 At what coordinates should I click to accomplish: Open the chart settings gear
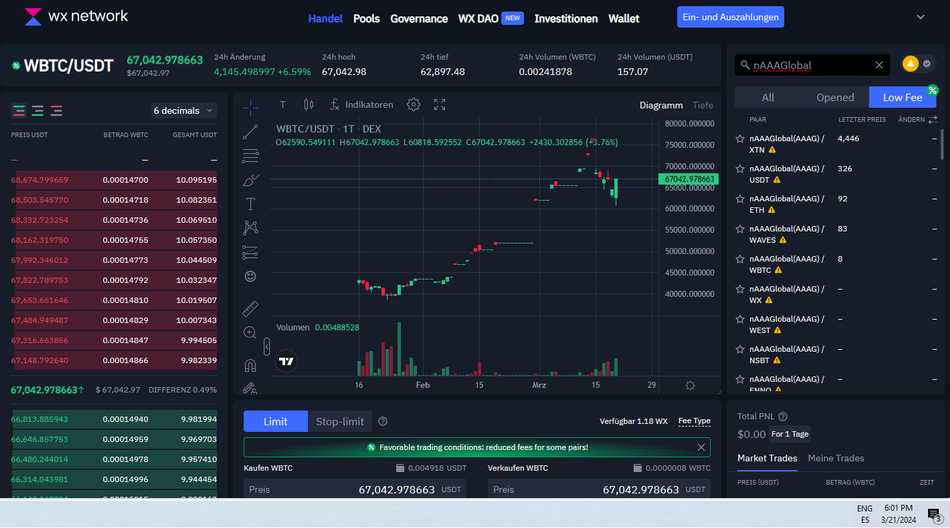pos(413,105)
